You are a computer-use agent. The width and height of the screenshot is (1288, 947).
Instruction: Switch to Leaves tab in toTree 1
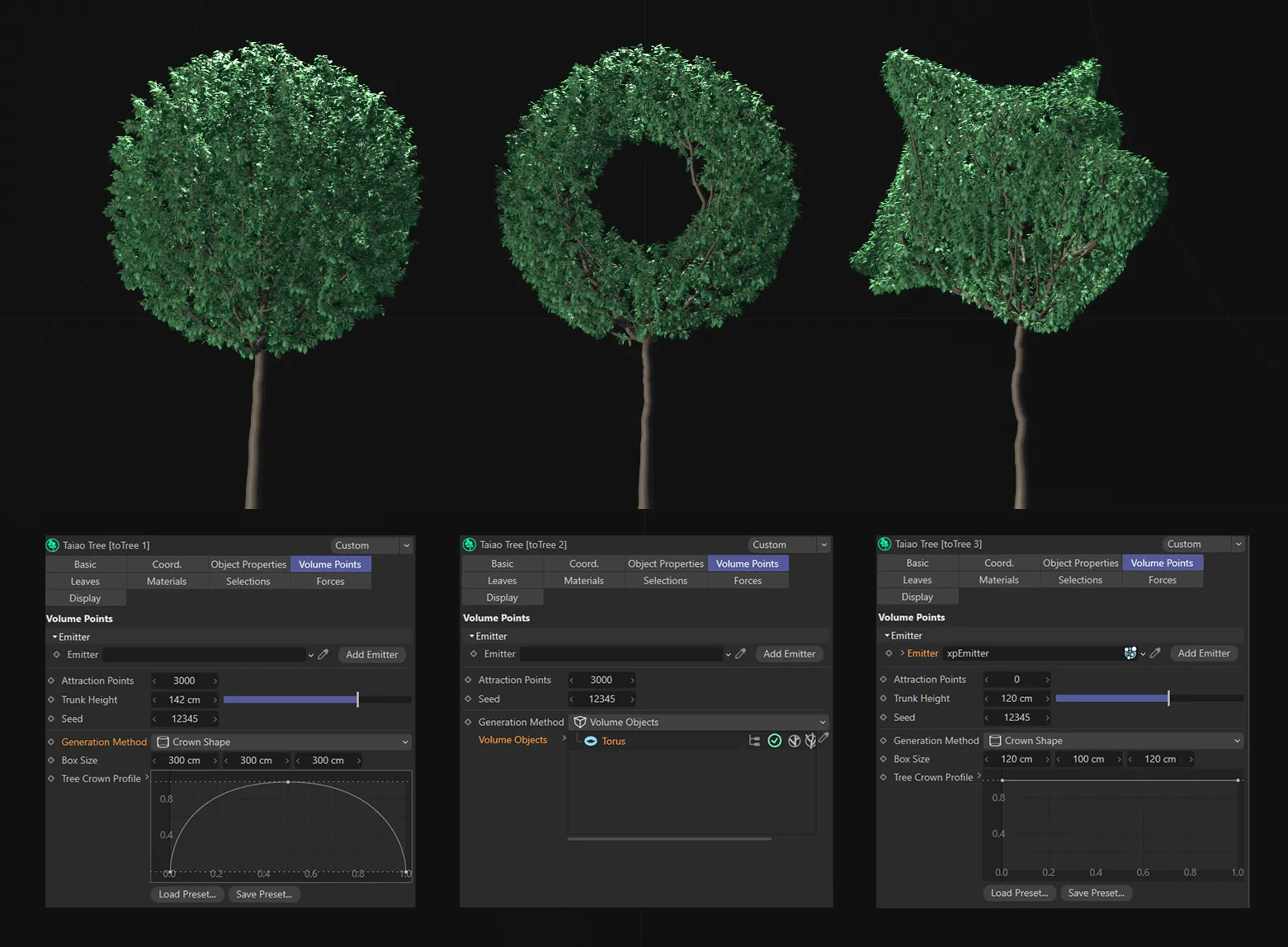click(85, 582)
